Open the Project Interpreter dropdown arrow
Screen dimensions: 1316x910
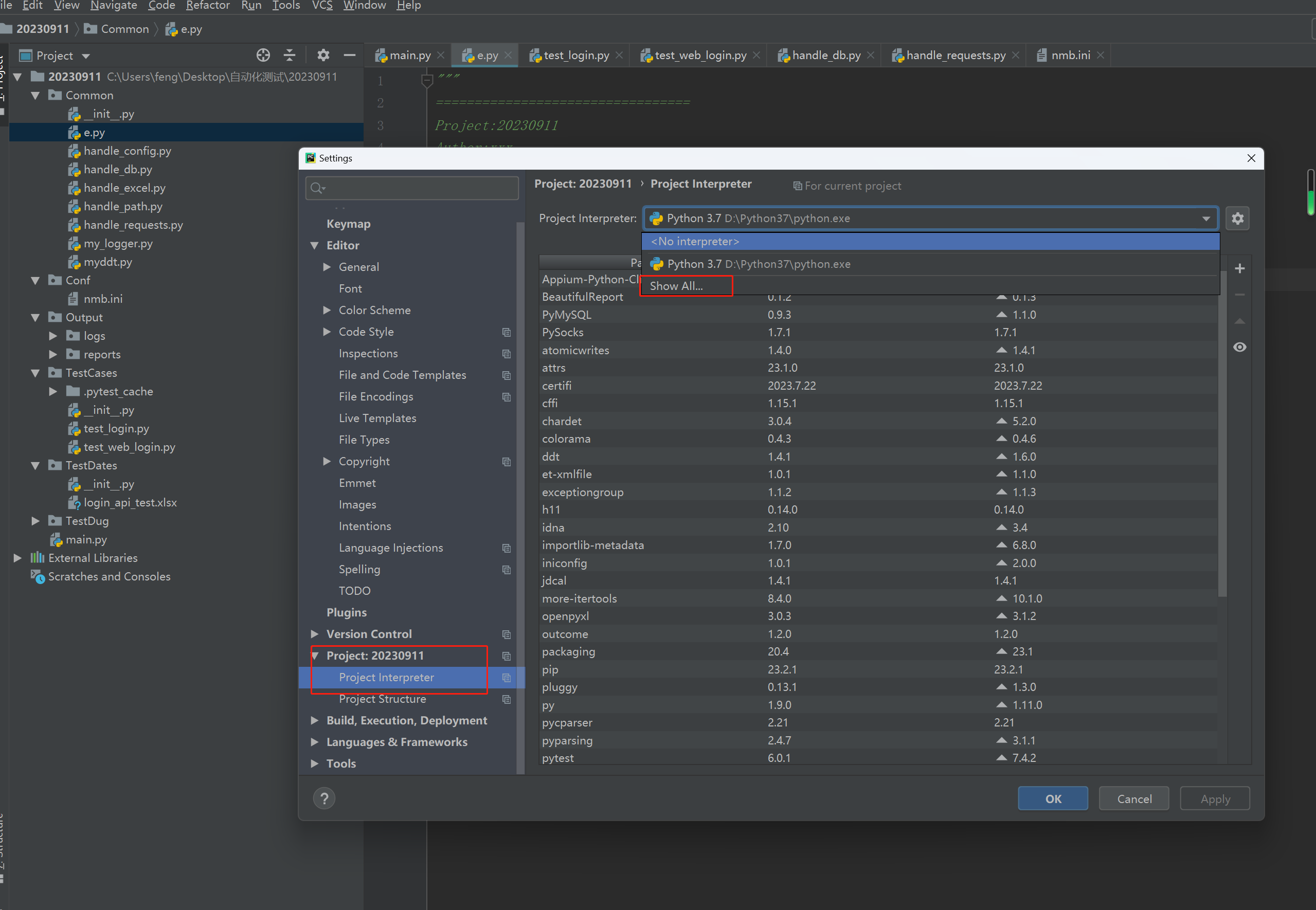coord(1206,219)
